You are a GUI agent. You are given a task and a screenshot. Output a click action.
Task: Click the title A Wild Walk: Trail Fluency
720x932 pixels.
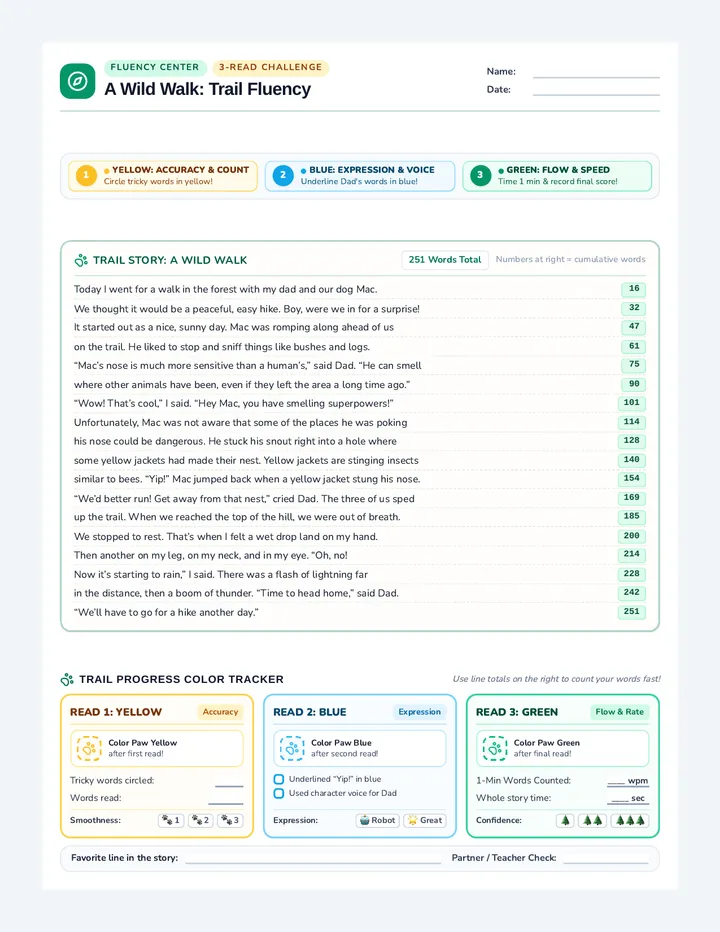click(207, 89)
